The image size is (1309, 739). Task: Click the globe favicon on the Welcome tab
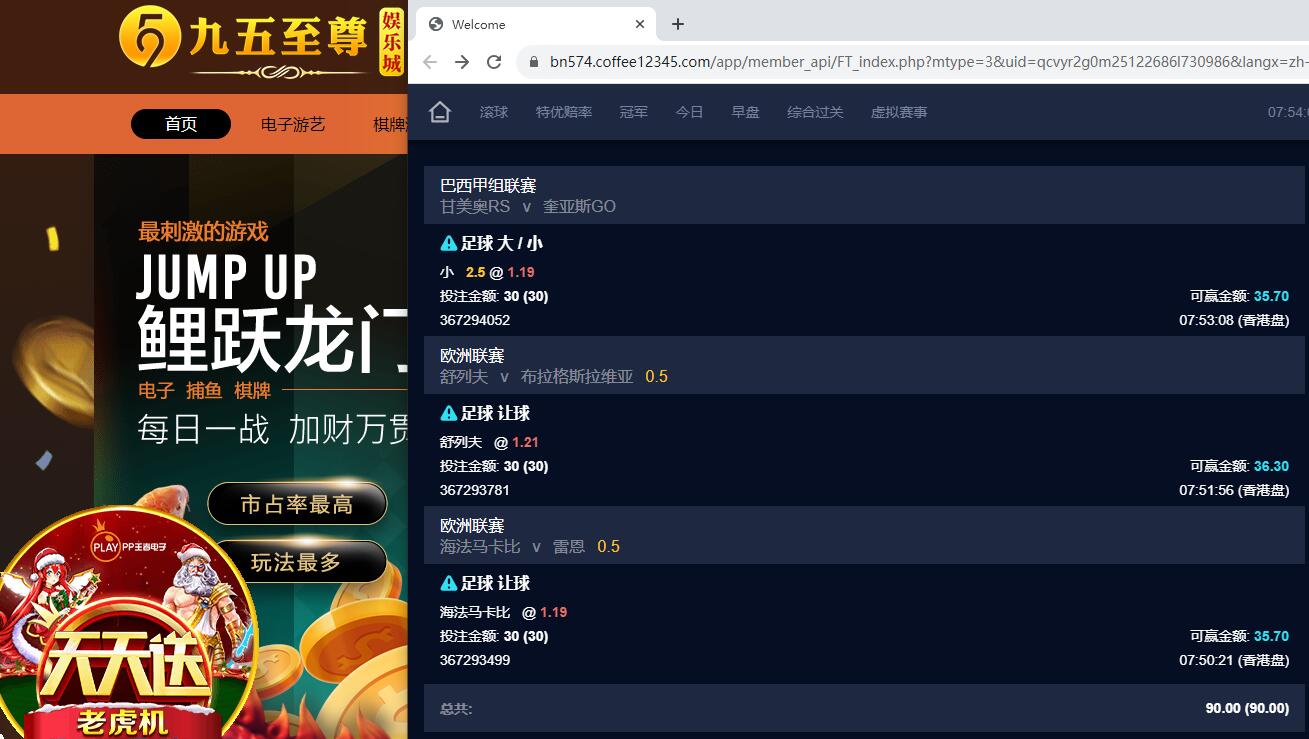click(x=435, y=24)
